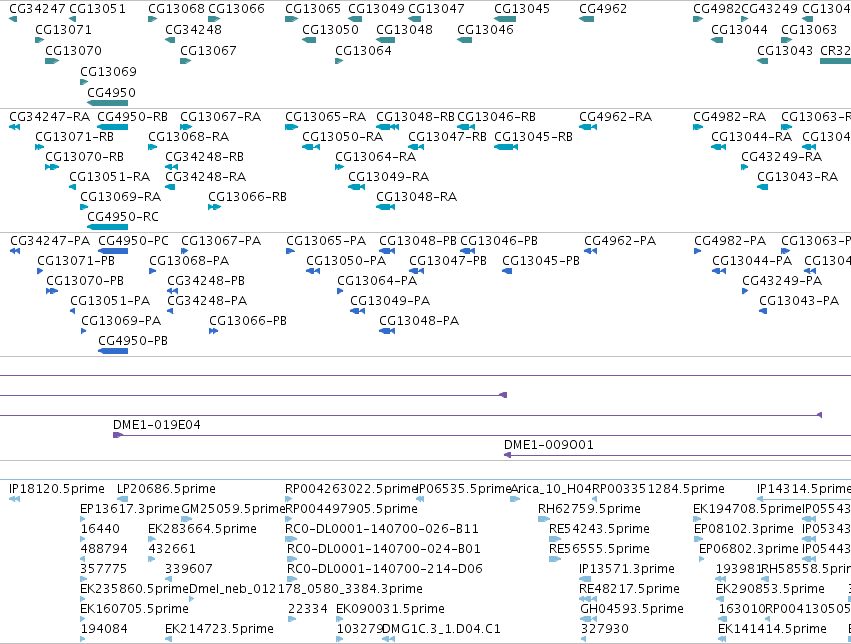Image resolution: width=851 pixels, height=644 pixels.
Task: Select the CG13070 gene arrow glyph
Action: click(x=52, y=61)
